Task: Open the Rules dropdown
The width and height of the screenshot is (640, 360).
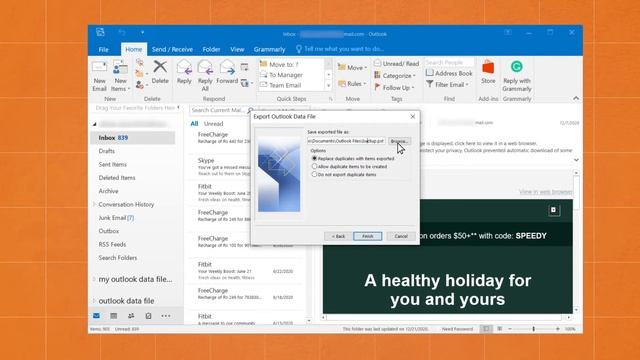Action: click(352, 84)
